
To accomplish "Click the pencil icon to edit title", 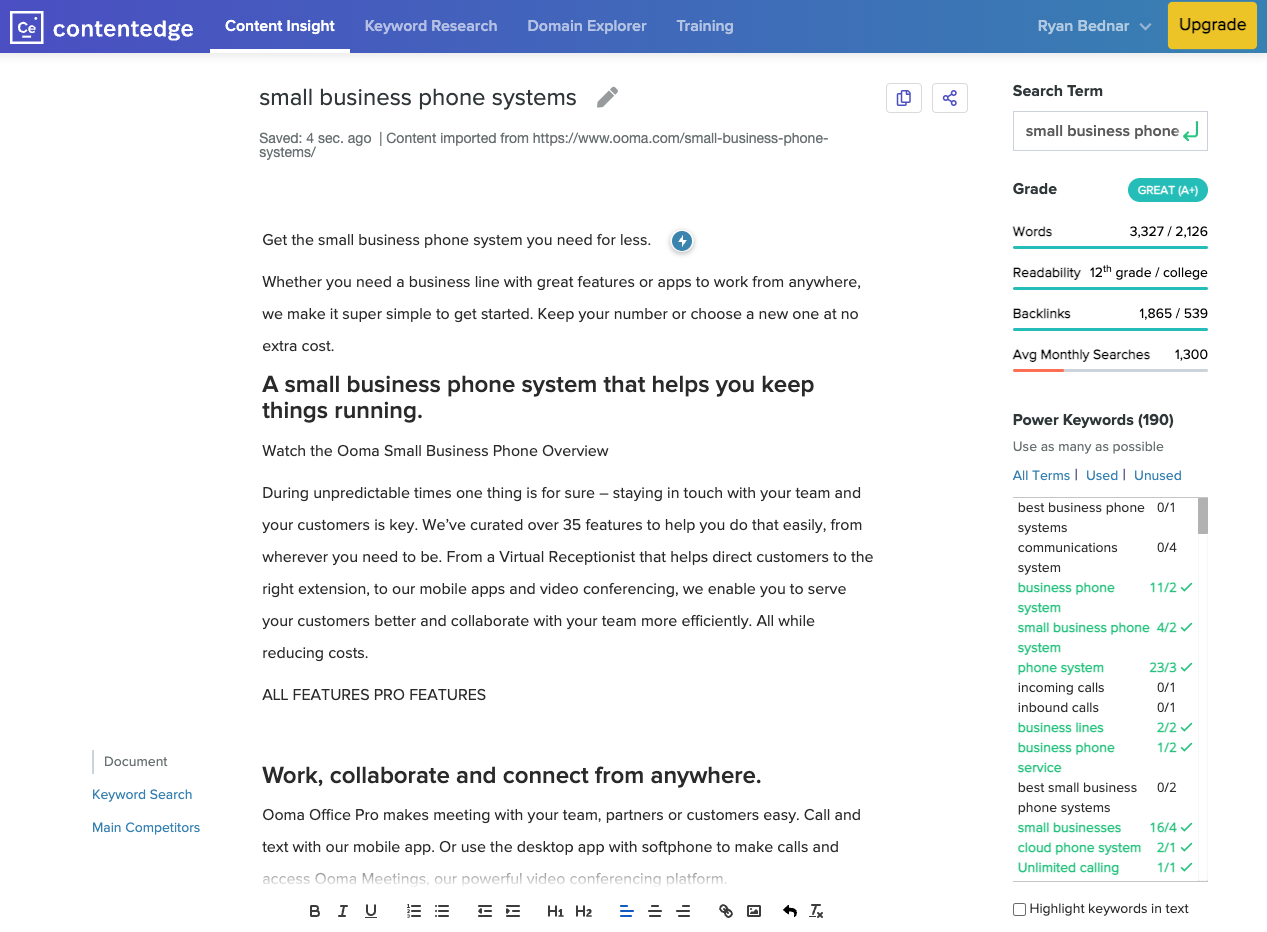I will pyautogui.click(x=607, y=97).
